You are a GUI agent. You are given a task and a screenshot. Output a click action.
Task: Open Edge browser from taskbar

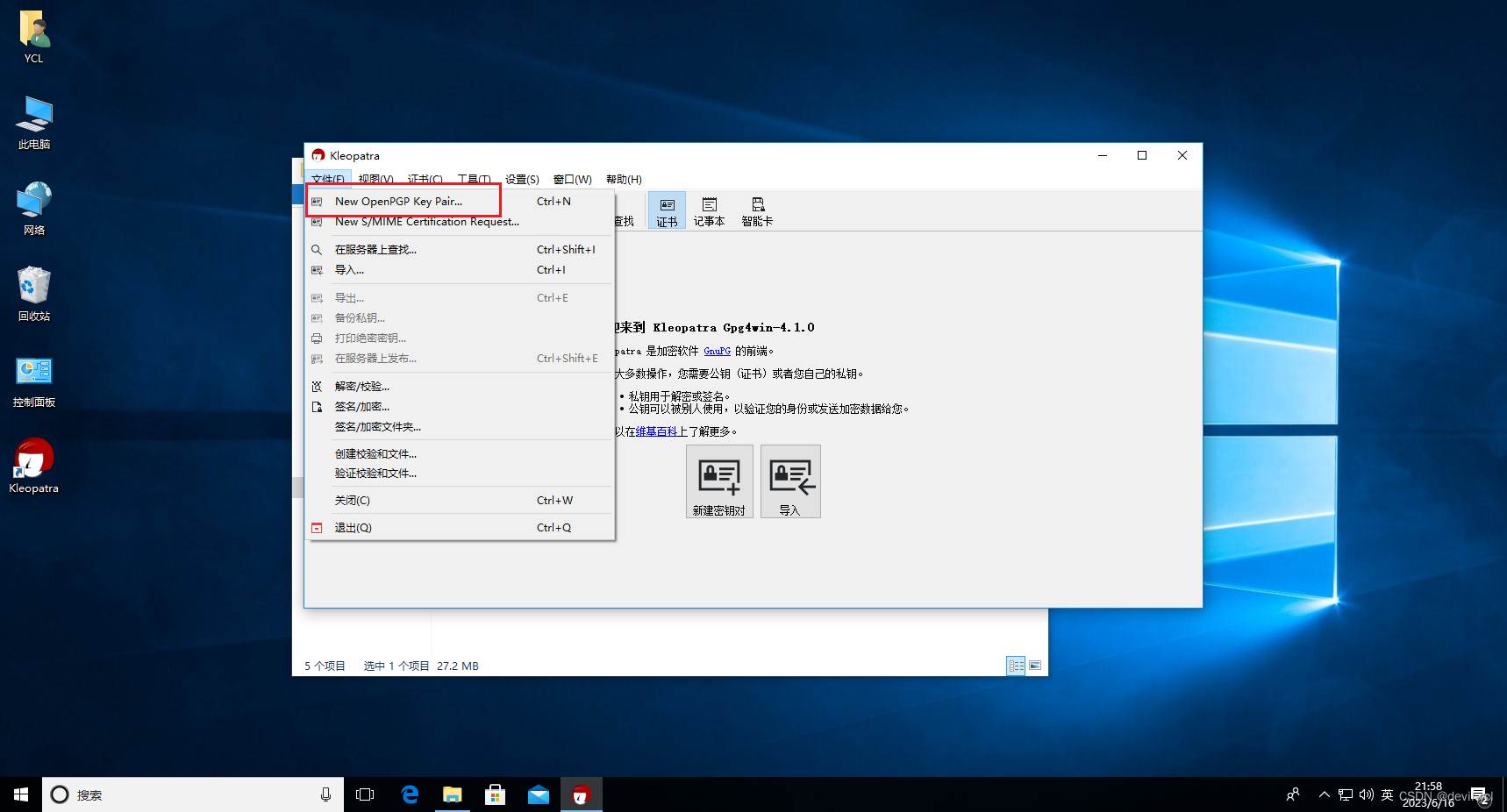click(x=410, y=794)
